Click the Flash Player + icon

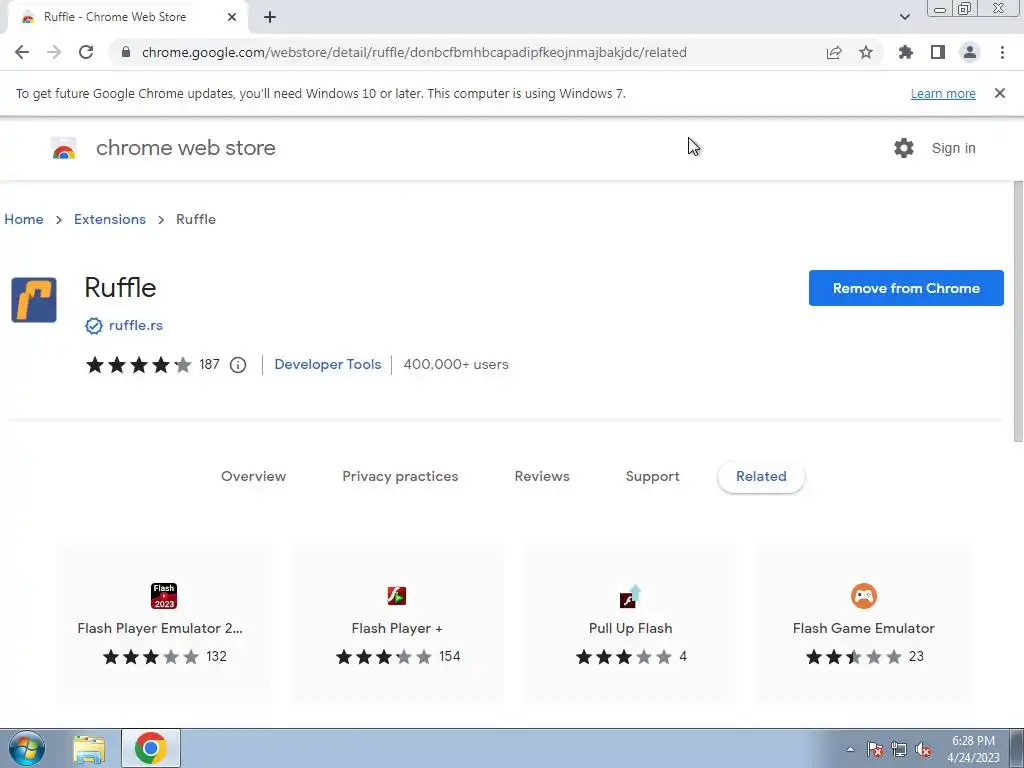[396, 596]
